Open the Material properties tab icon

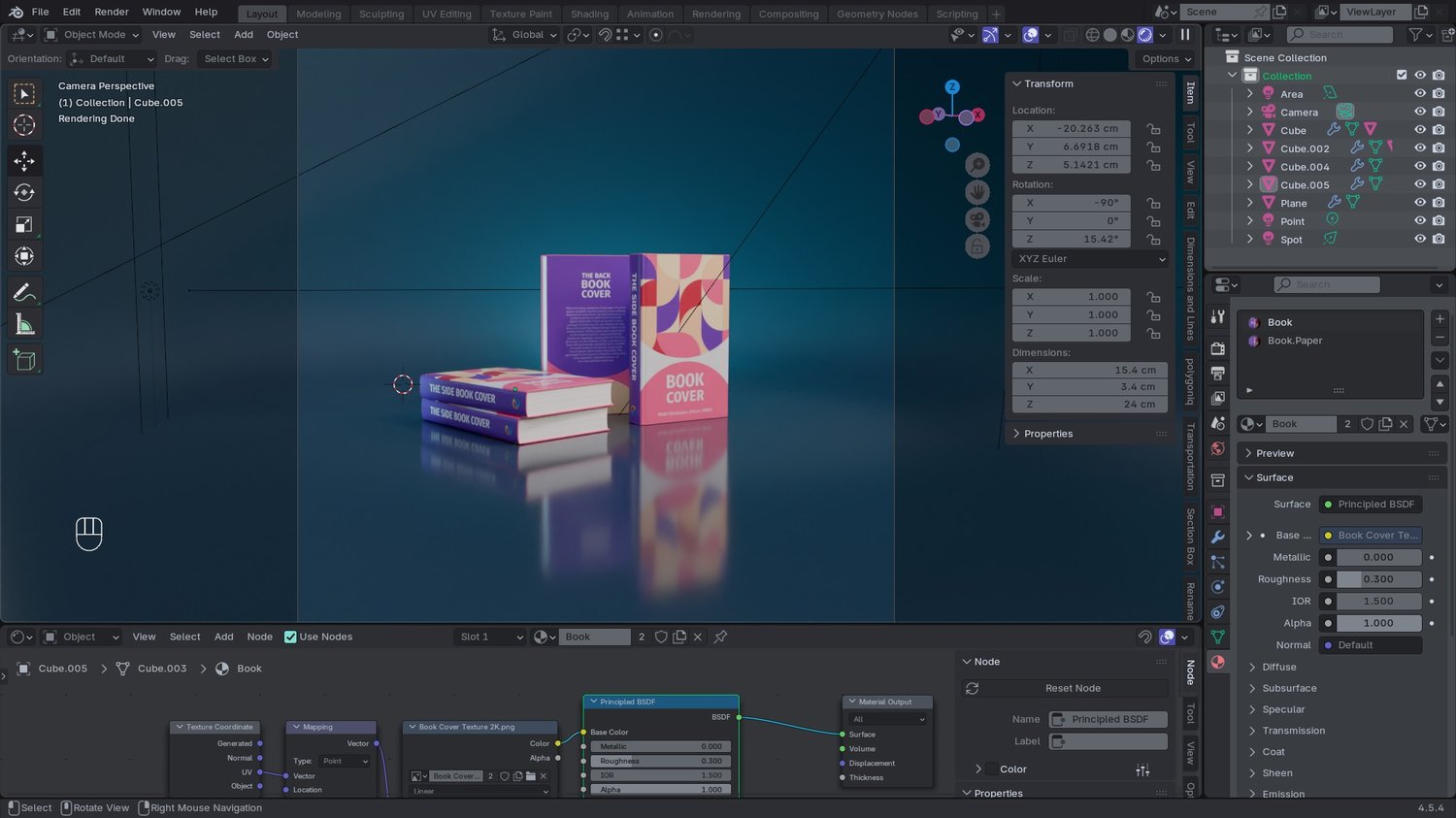(1217, 662)
